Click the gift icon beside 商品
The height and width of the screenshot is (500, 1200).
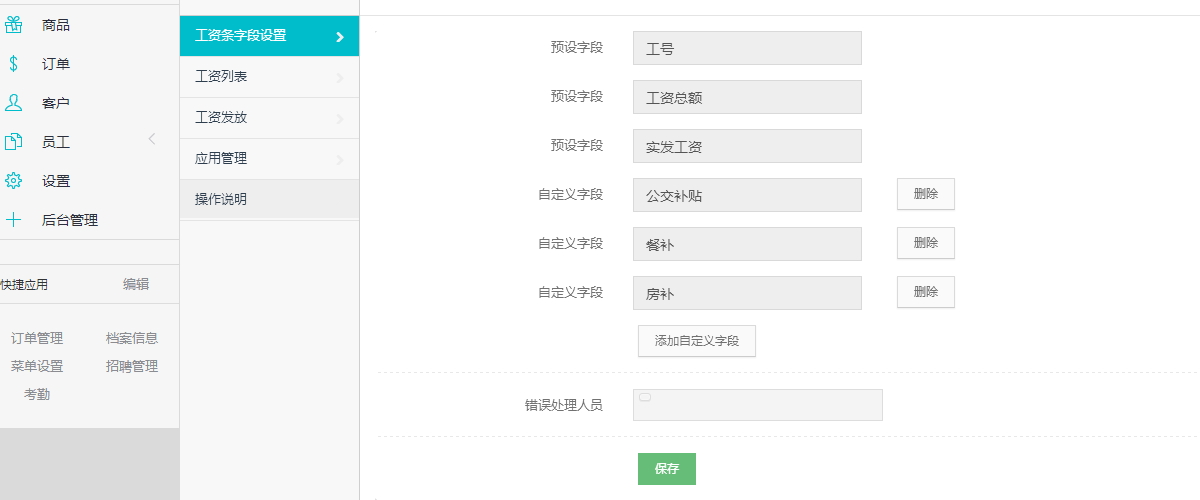point(14,25)
